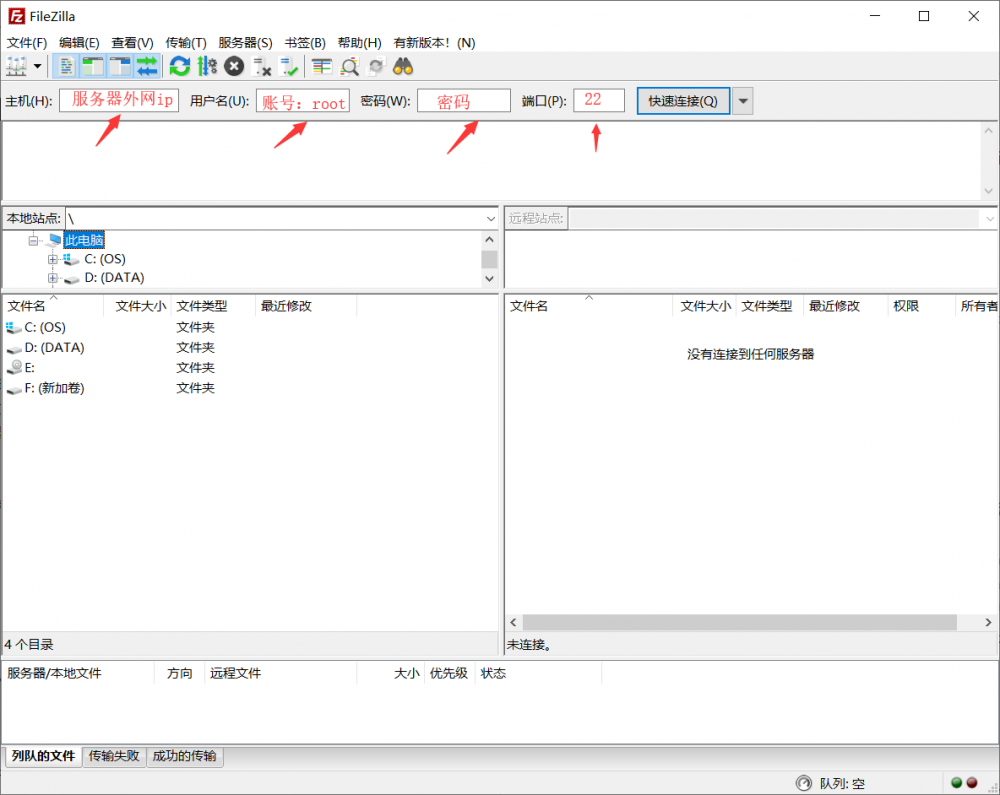Toggle processing of the transfer queue

[x=206, y=65]
